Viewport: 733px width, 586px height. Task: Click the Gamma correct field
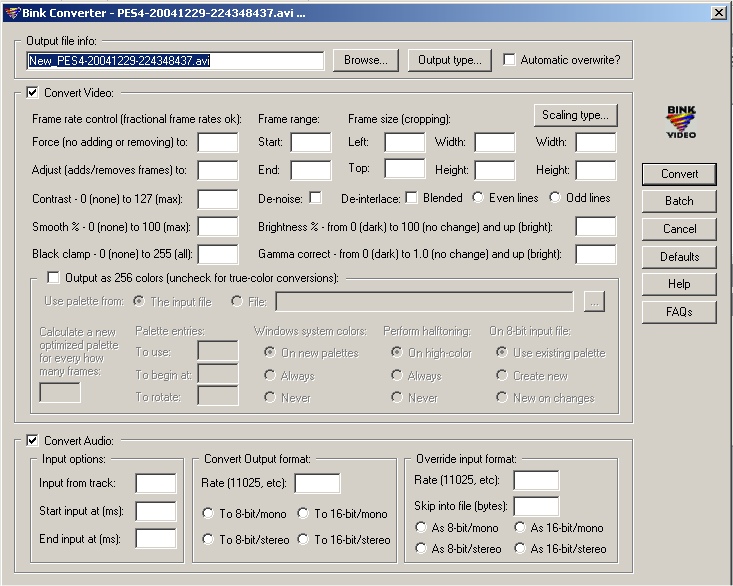click(x=596, y=254)
